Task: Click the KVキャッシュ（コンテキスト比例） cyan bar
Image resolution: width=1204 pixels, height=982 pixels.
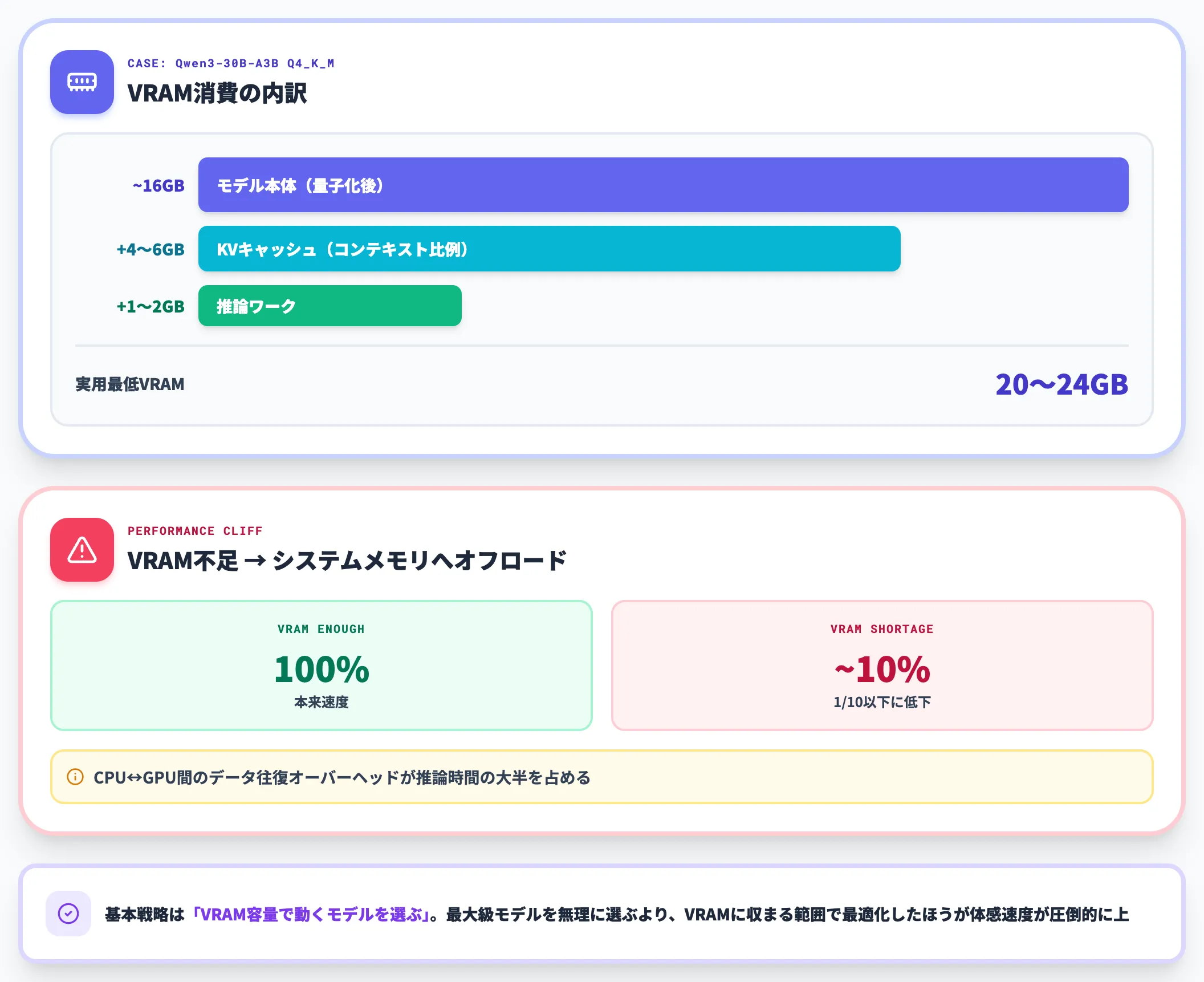Action: (550, 249)
